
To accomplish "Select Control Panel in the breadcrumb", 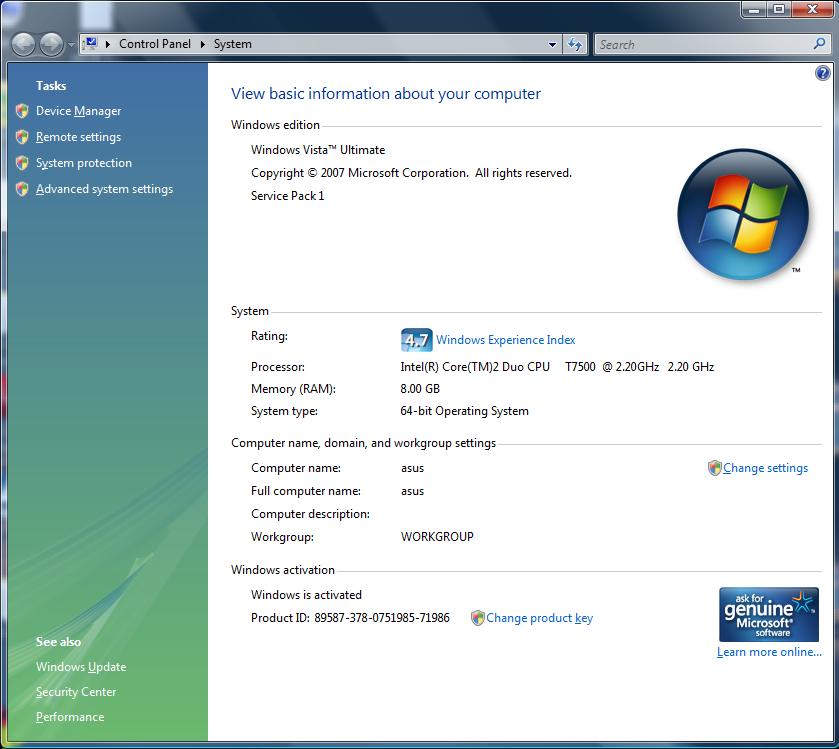I will point(155,44).
